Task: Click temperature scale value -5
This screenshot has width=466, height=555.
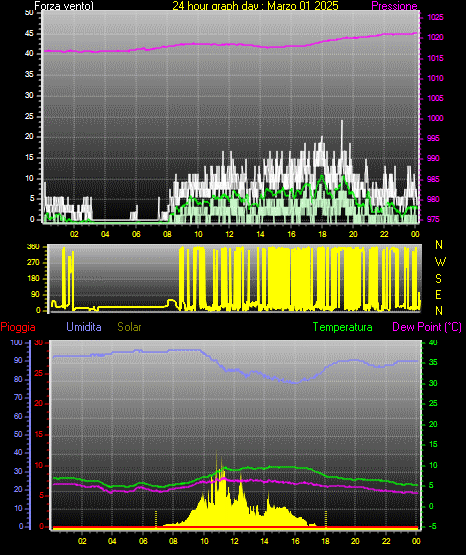Action: [432, 526]
